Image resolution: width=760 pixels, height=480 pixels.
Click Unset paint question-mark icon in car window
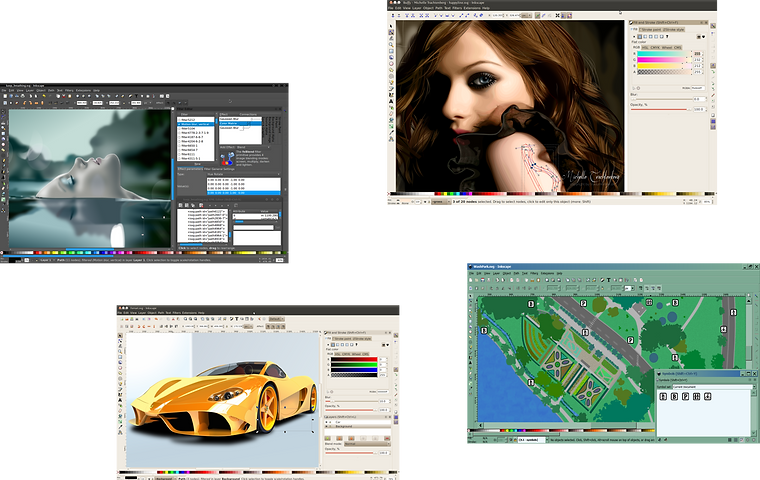(x=356, y=345)
